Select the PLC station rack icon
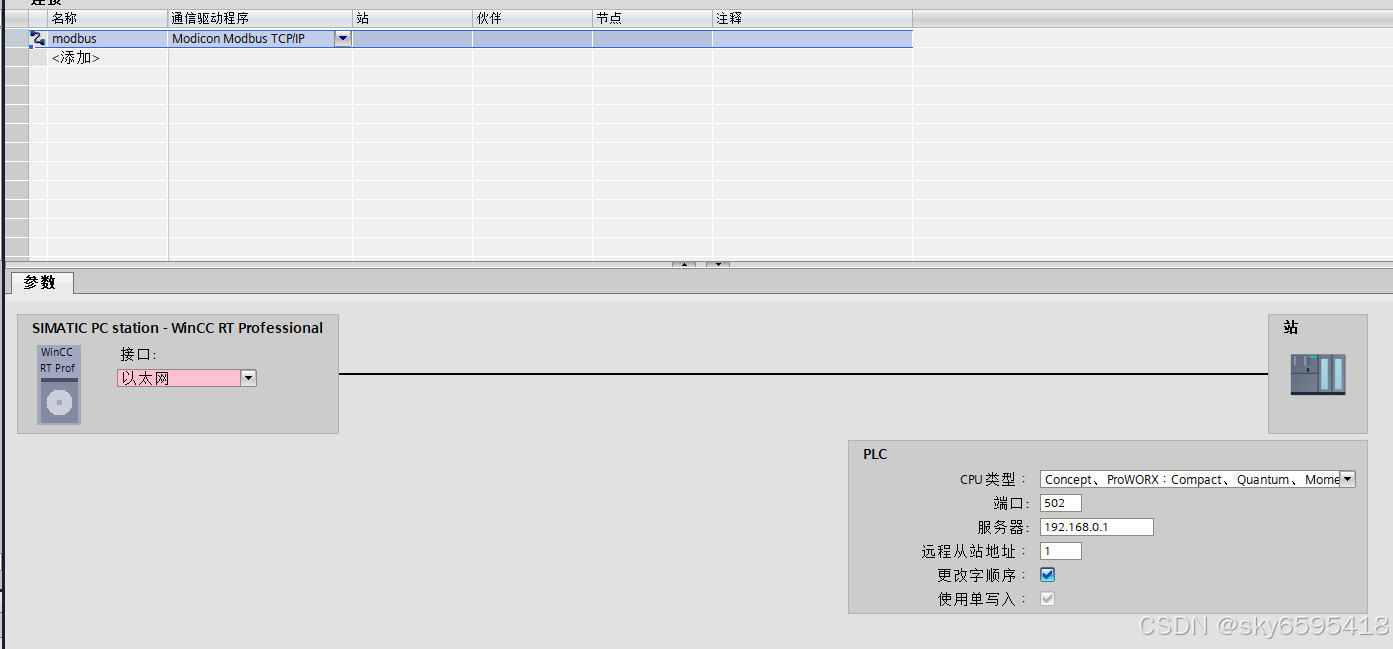The image size is (1393, 649). [1317, 373]
